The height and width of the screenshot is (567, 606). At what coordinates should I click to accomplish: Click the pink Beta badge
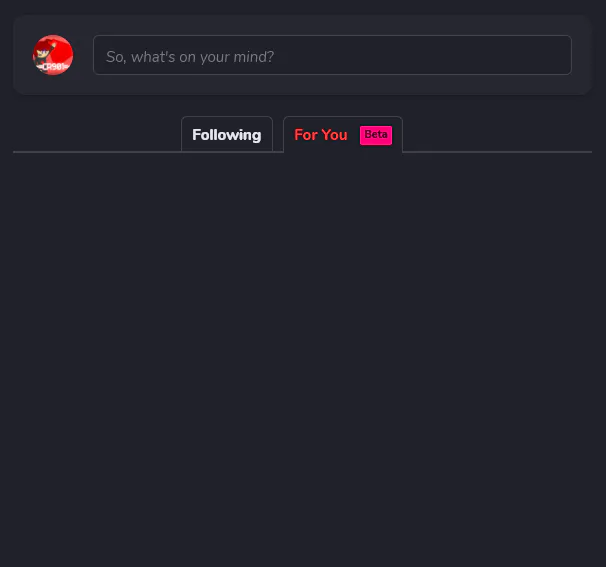pyautogui.click(x=376, y=135)
